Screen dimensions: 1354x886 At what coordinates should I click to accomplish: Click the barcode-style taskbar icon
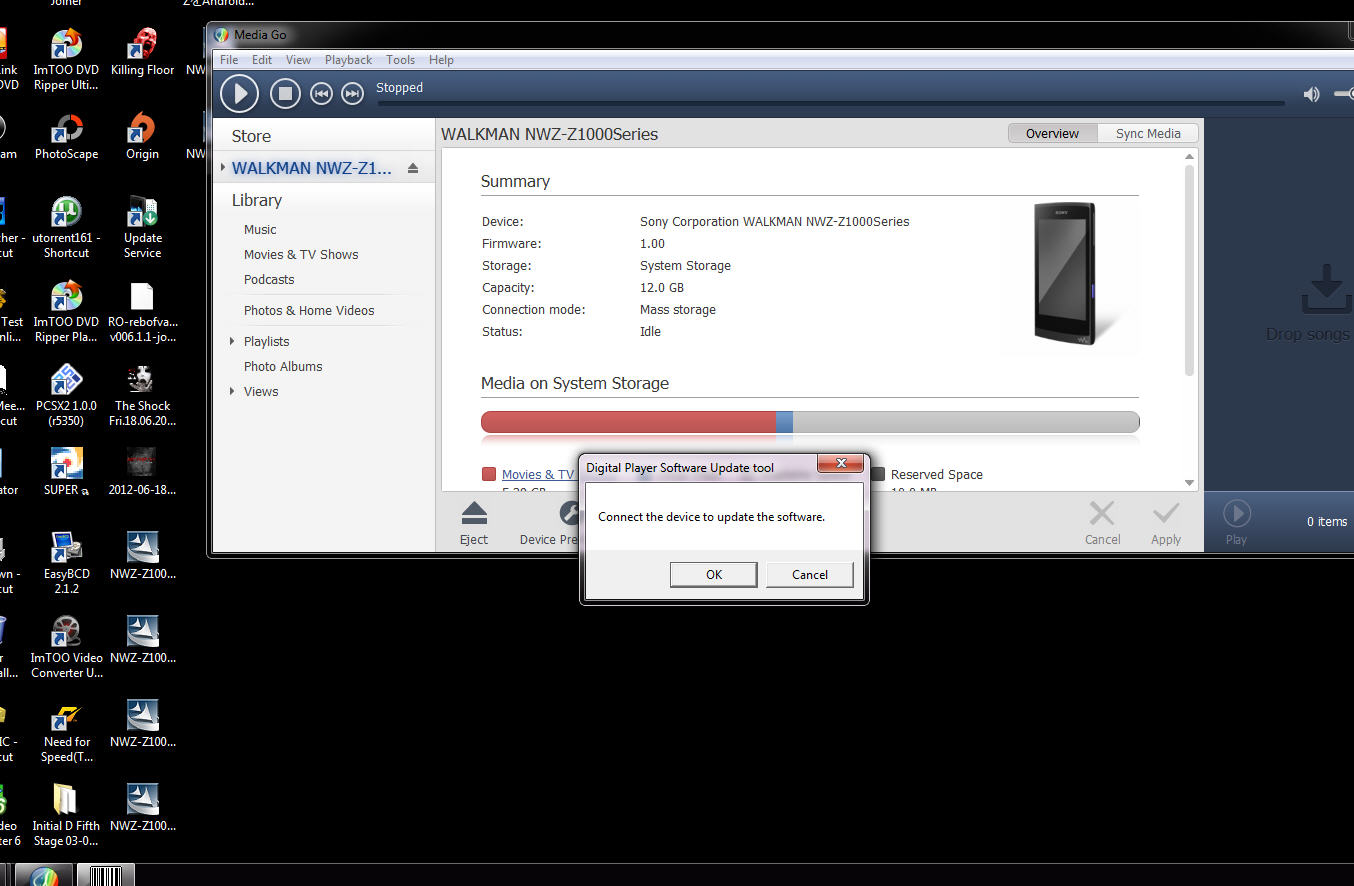point(105,876)
